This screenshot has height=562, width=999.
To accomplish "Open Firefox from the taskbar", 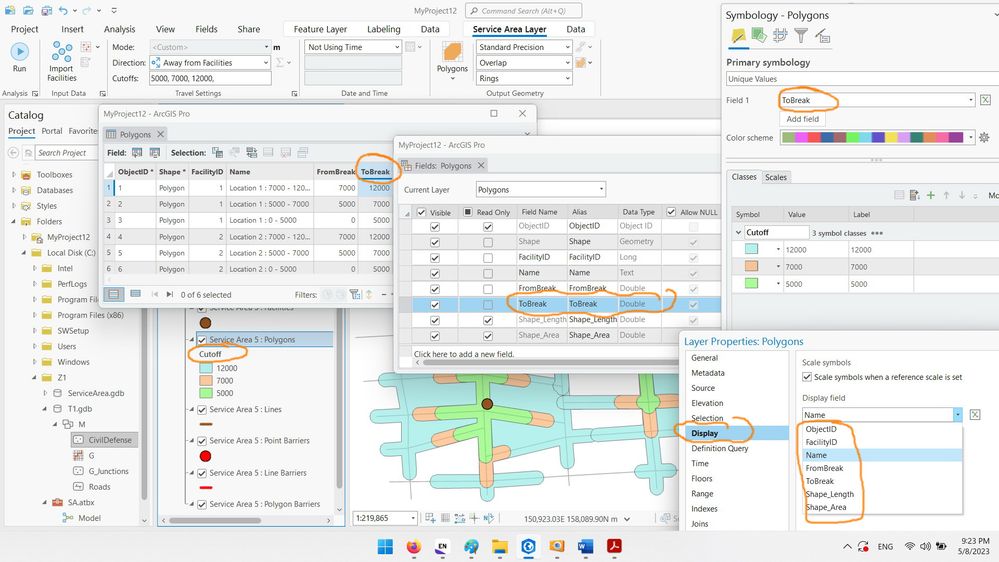I will coord(413,546).
